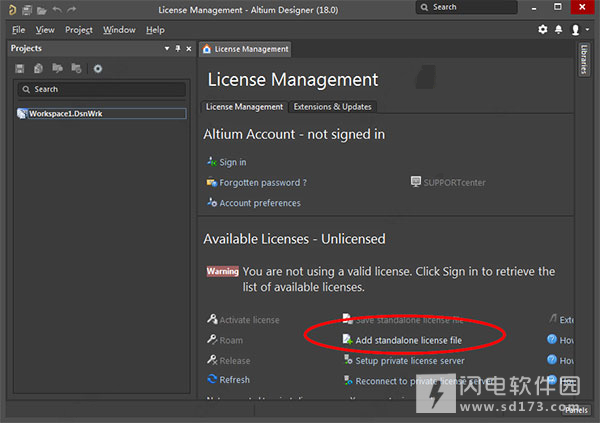600x423 pixels.
Task: Open Projects panel settings gear
Action: point(98,69)
